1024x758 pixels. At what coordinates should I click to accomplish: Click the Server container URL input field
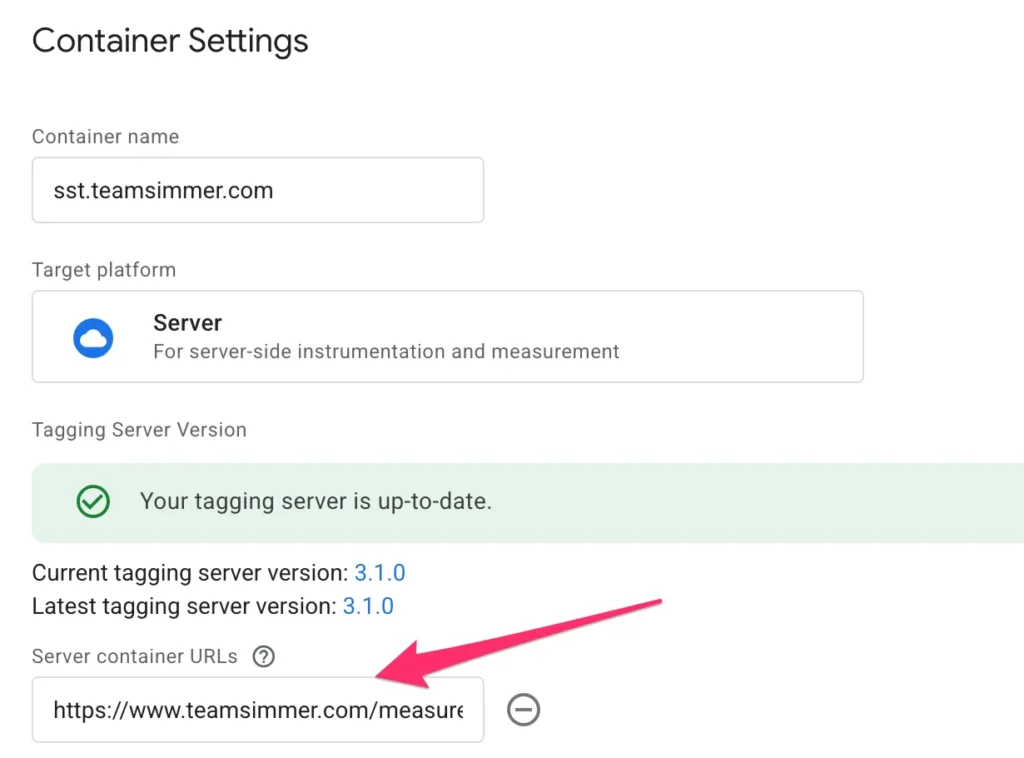coord(258,710)
